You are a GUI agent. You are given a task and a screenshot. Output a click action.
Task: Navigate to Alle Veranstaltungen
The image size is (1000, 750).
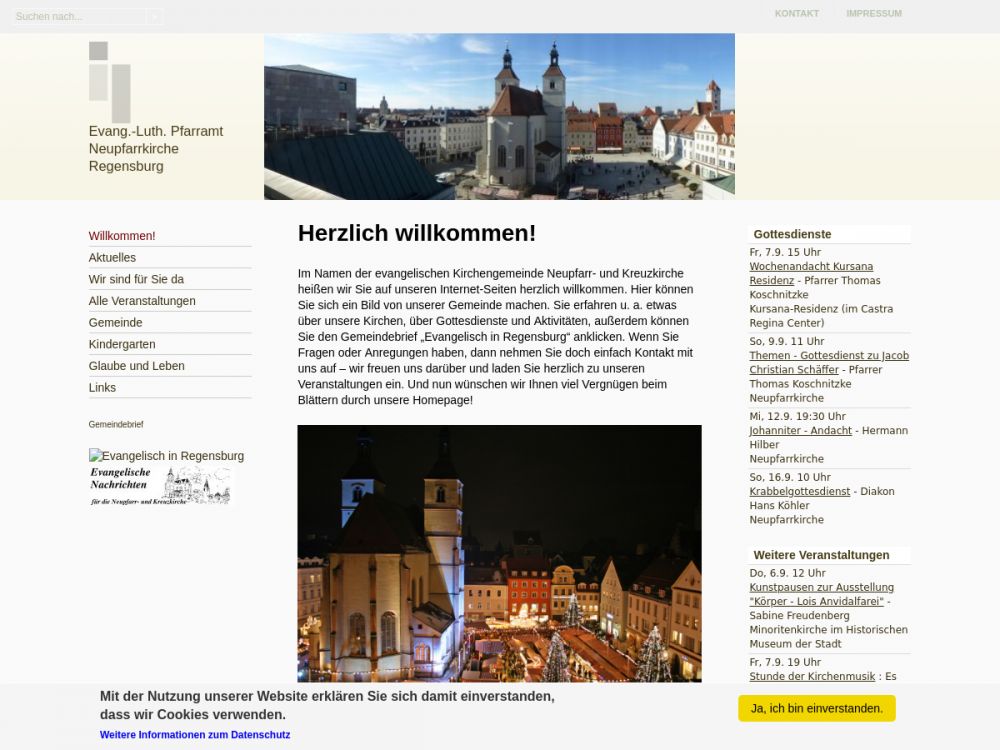pos(142,301)
